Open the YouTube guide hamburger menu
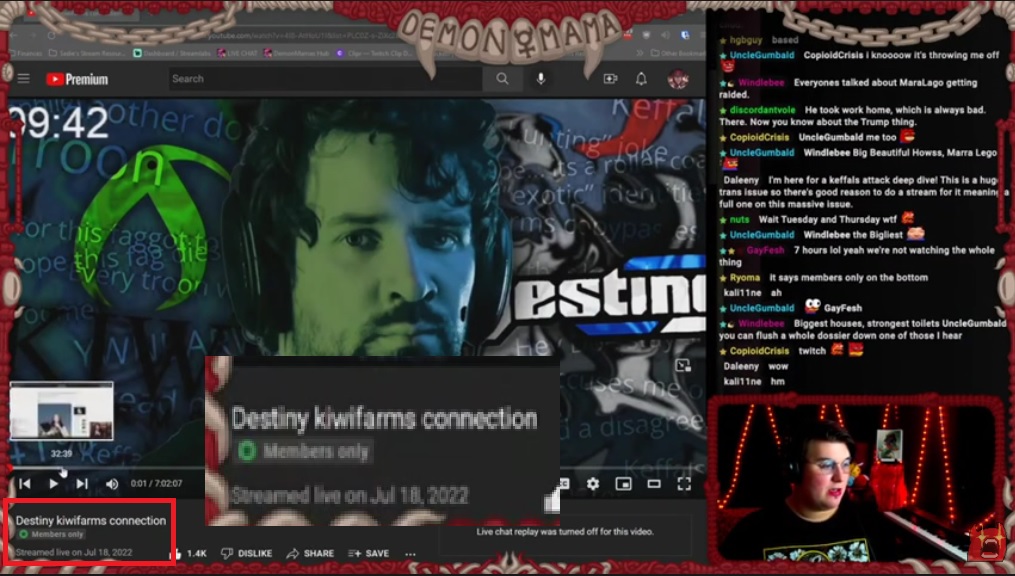 tap(24, 79)
